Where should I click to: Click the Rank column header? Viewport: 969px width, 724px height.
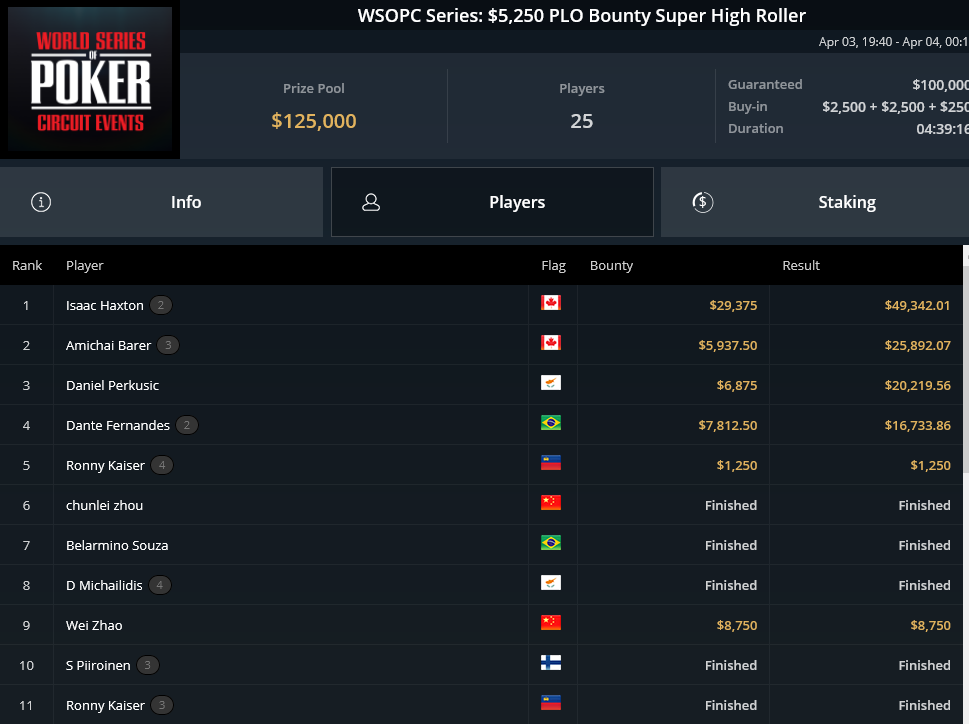click(x=27, y=266)
